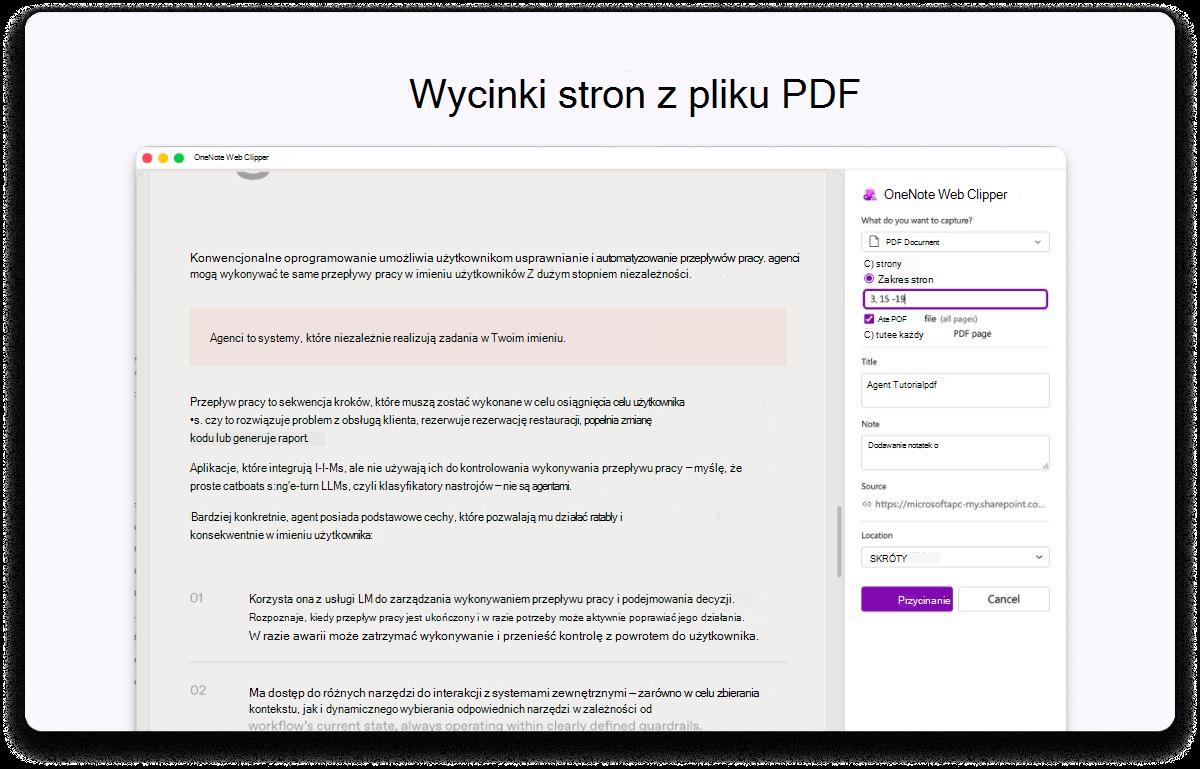Open the SKRÓTY location dropdown
Viewport: 1200px width, 769px height.
[x=955, y=557]
